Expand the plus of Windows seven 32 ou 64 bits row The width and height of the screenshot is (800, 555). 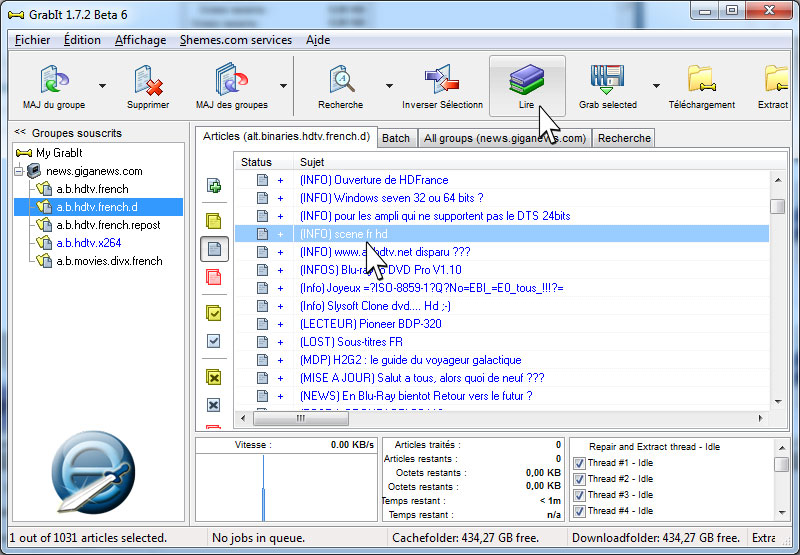(280, 198)
